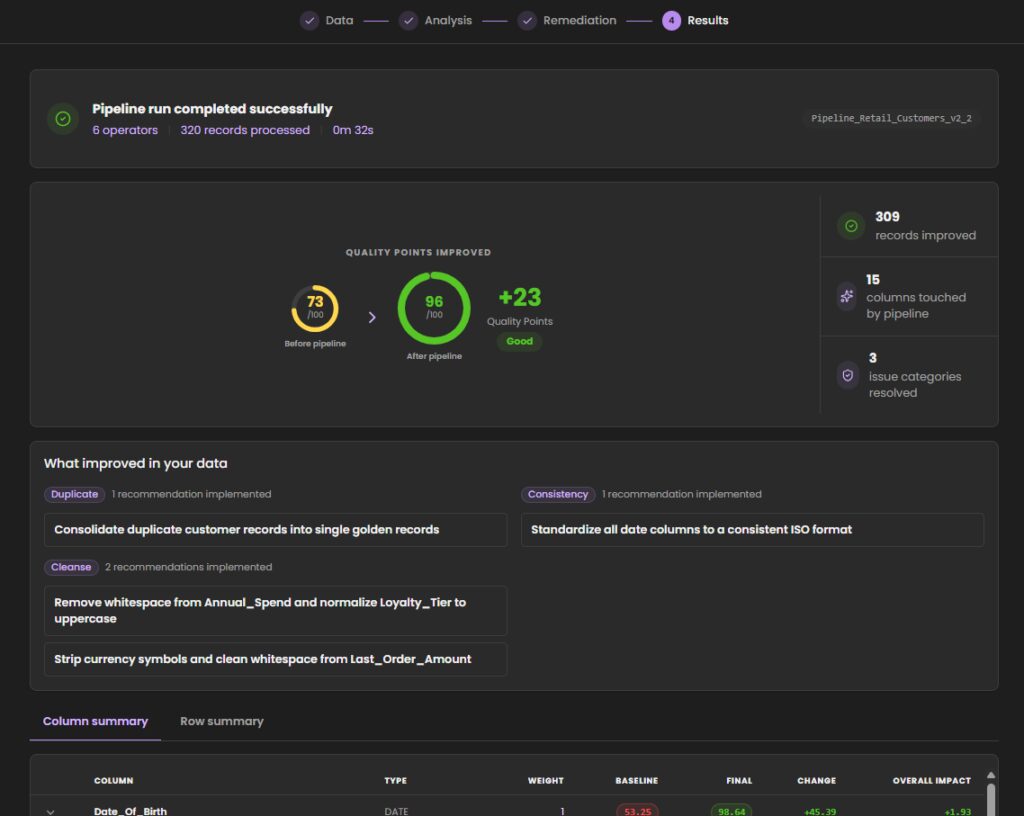Click the Pipeline run completed successfully heading
Image resolution: width=1024 pixels, height=816 pixels.
coord(212,109)
